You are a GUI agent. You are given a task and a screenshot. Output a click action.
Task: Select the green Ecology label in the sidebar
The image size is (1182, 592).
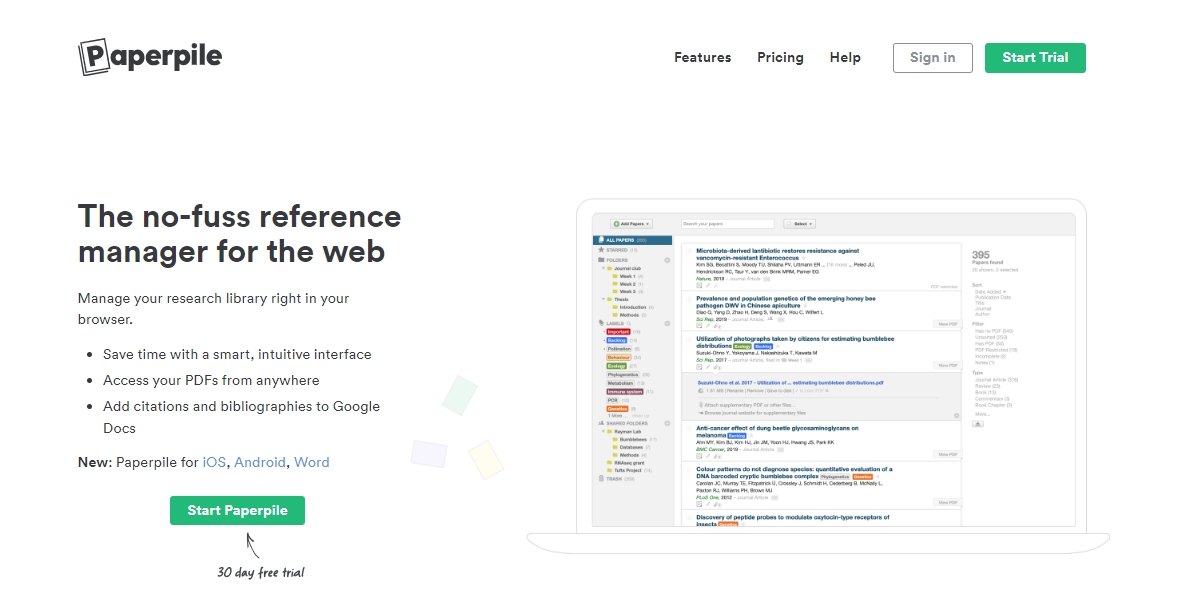tap(617, 366)
